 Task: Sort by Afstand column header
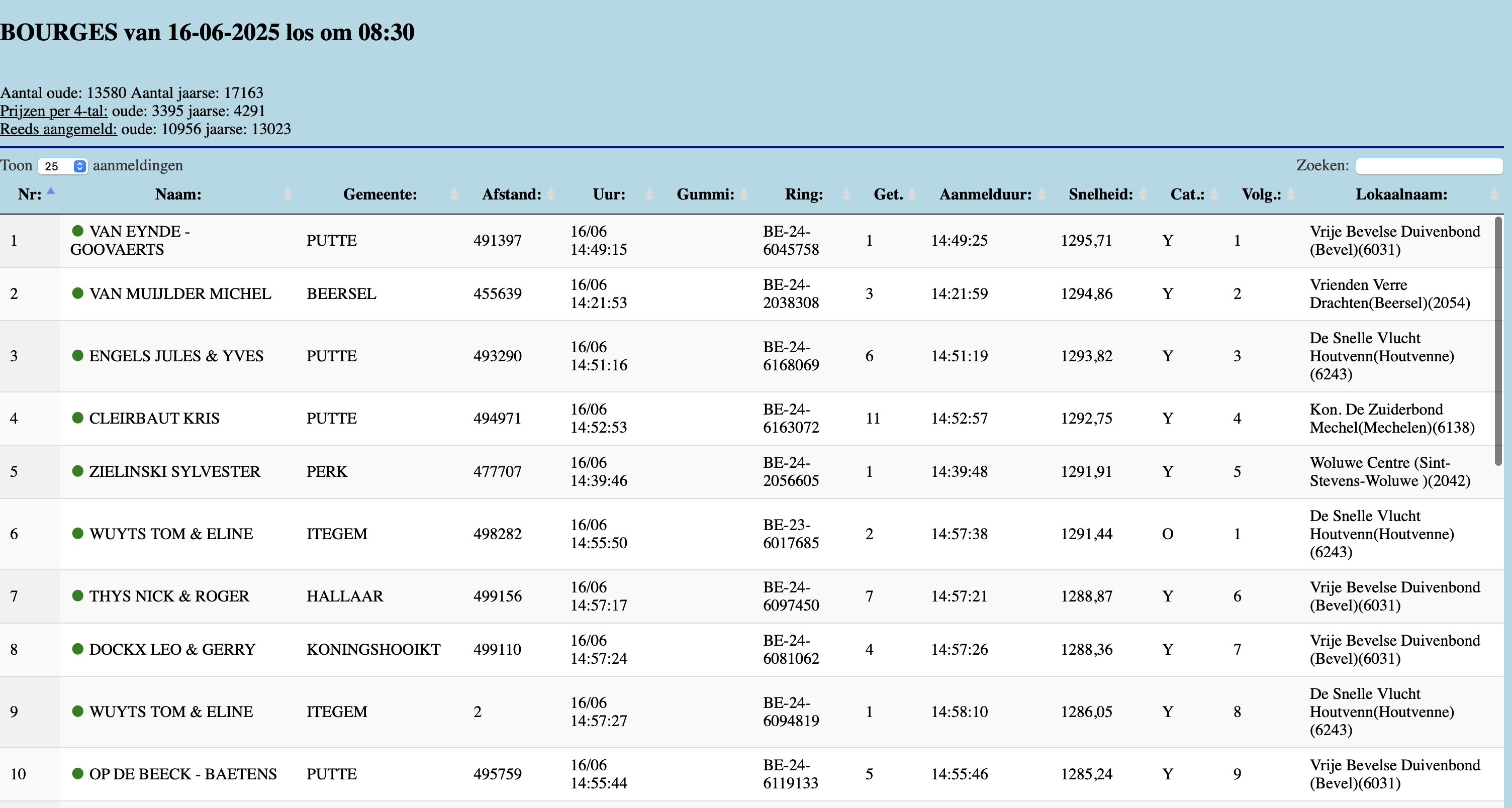[511, 194]
